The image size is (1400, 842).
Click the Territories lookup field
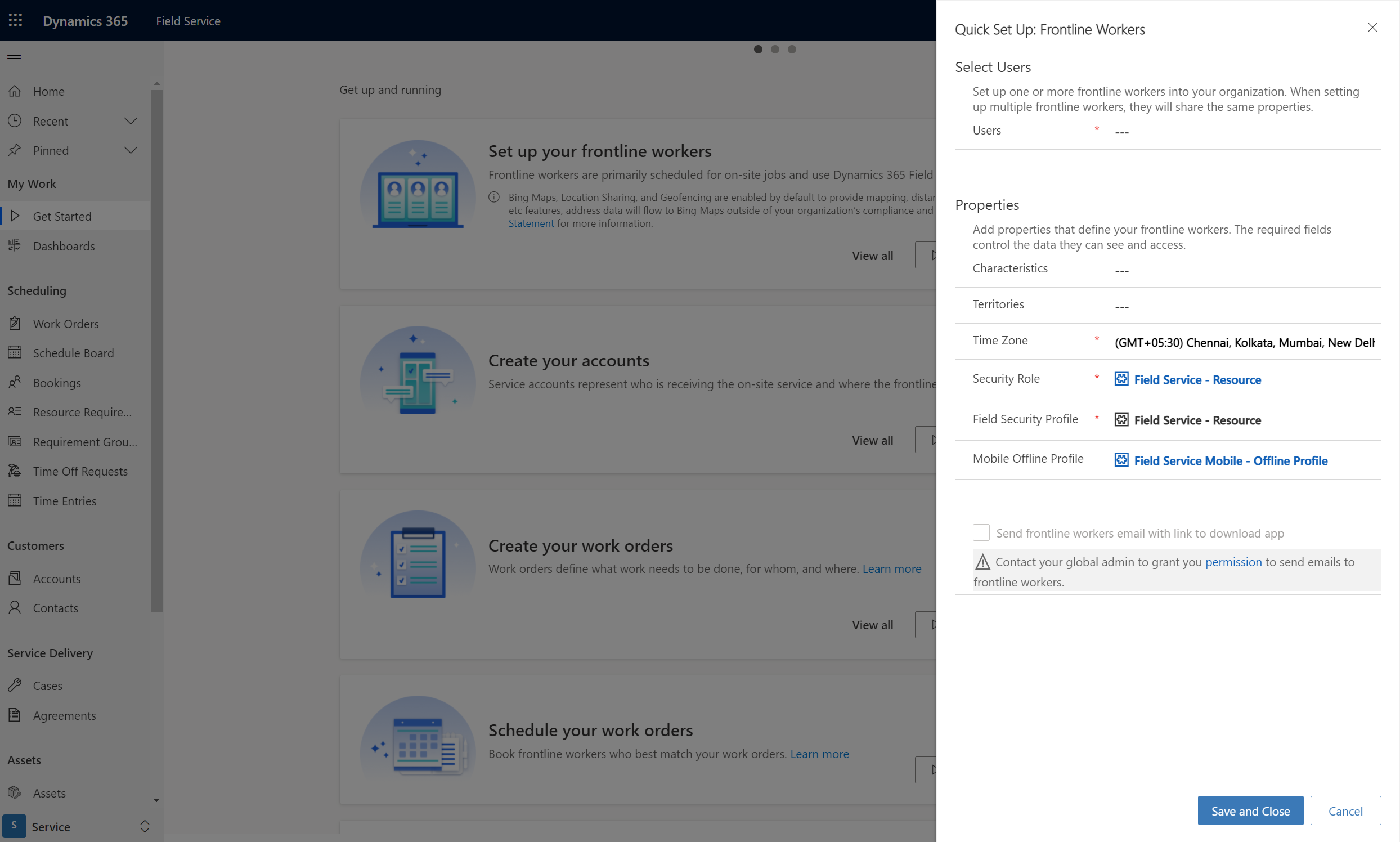pyautogui.click(x=1244, y=306)
